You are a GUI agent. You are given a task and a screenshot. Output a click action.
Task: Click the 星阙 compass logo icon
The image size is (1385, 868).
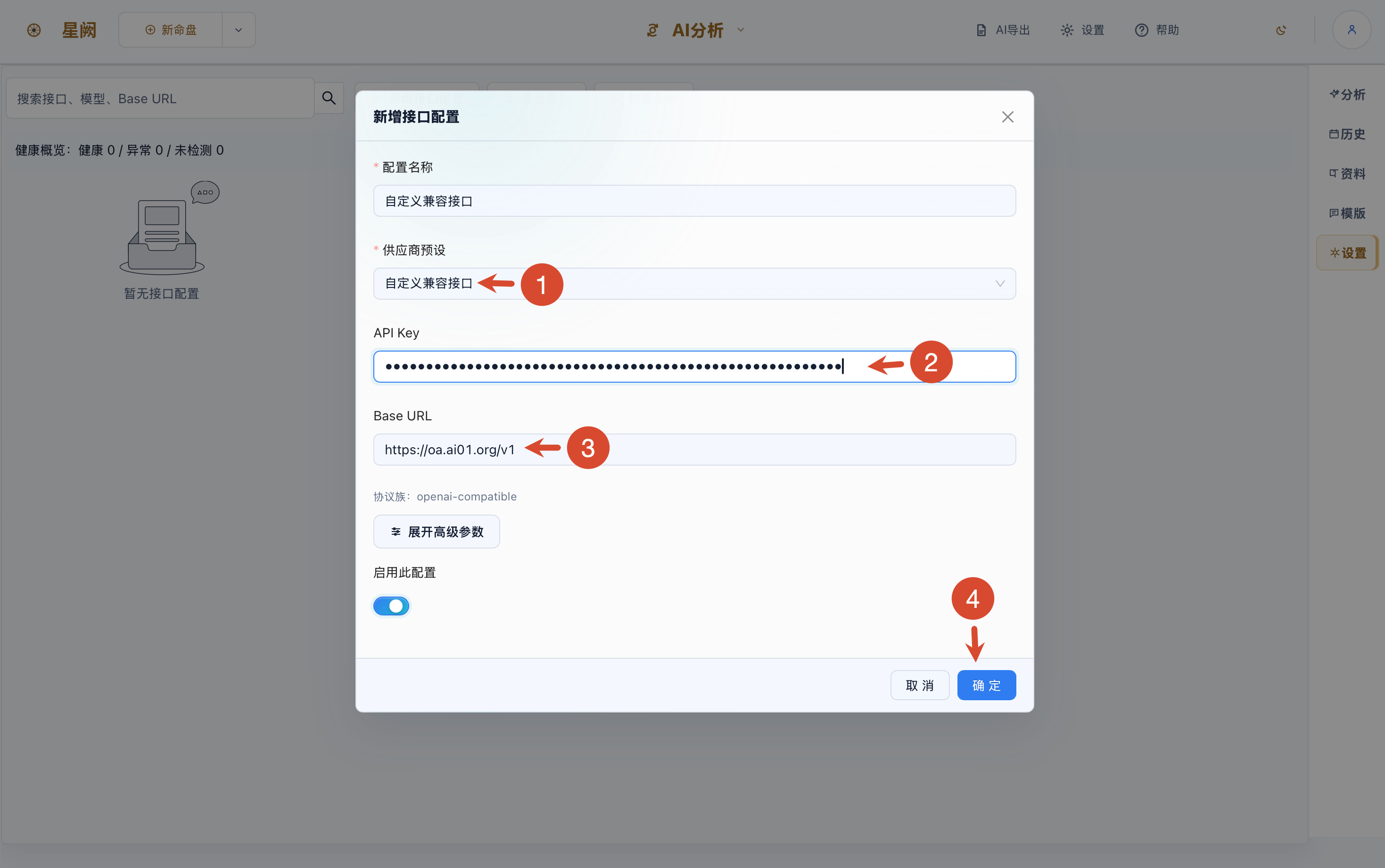pos(34,30)
